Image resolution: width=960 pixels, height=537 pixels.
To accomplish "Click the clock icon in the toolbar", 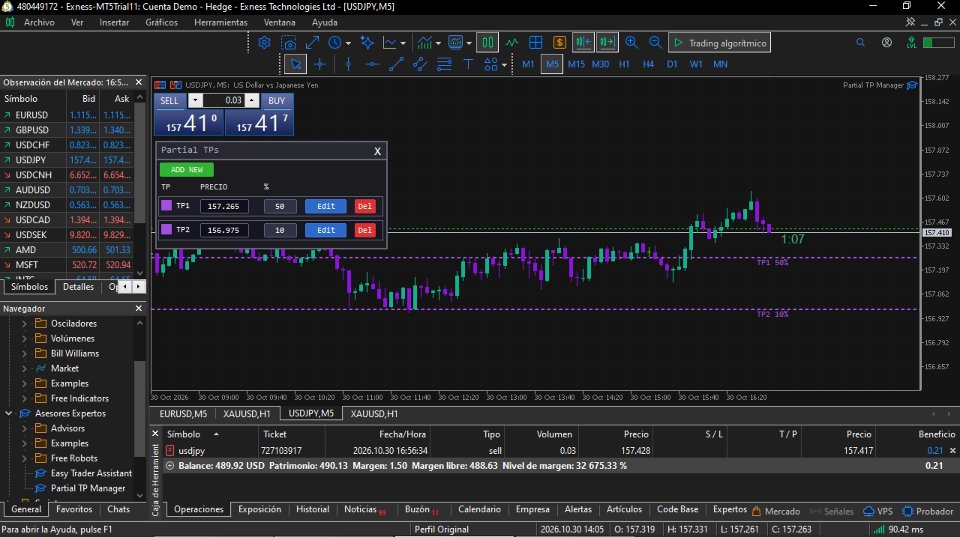I will 334,43.
